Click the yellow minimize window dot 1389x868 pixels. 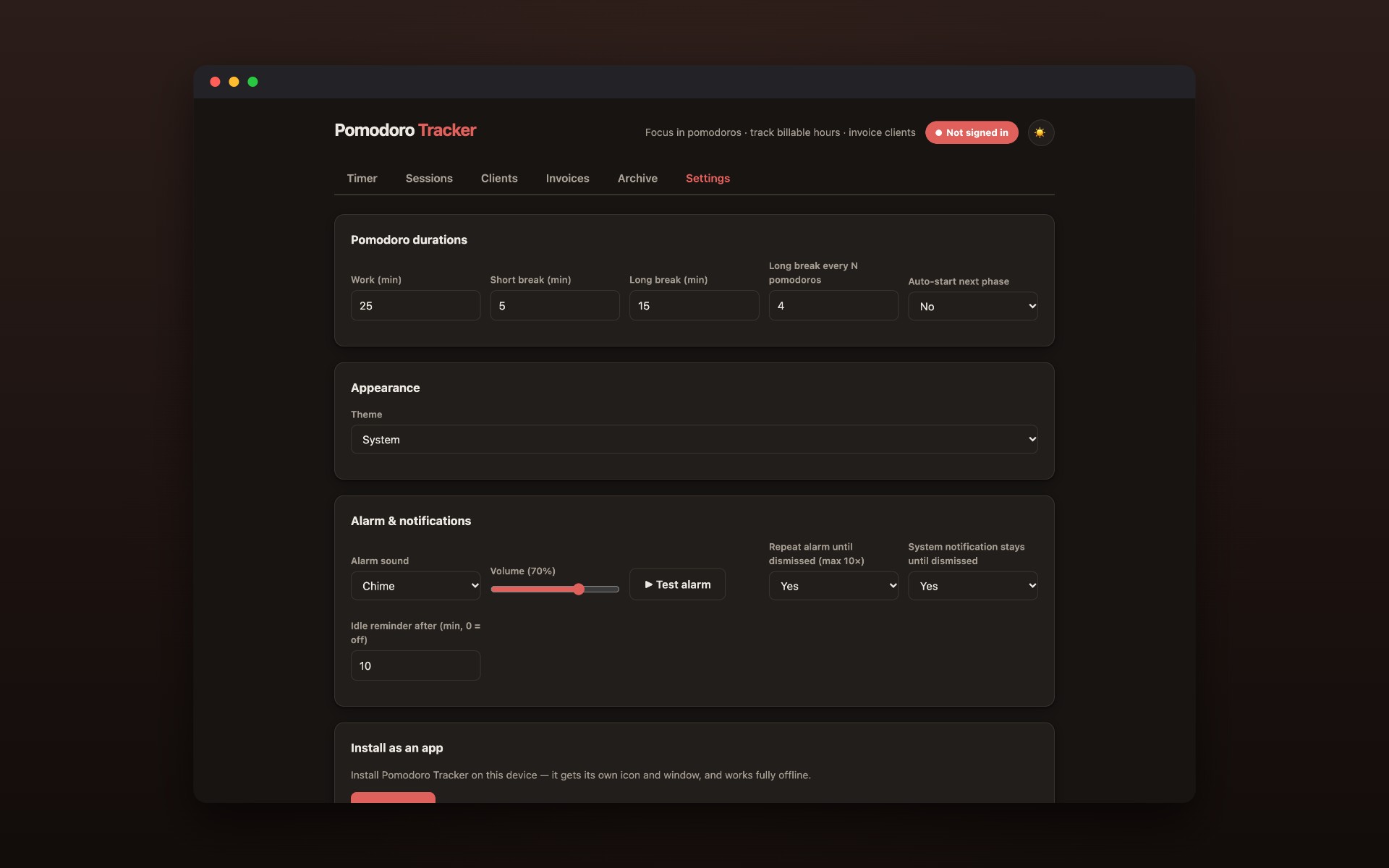234,82
